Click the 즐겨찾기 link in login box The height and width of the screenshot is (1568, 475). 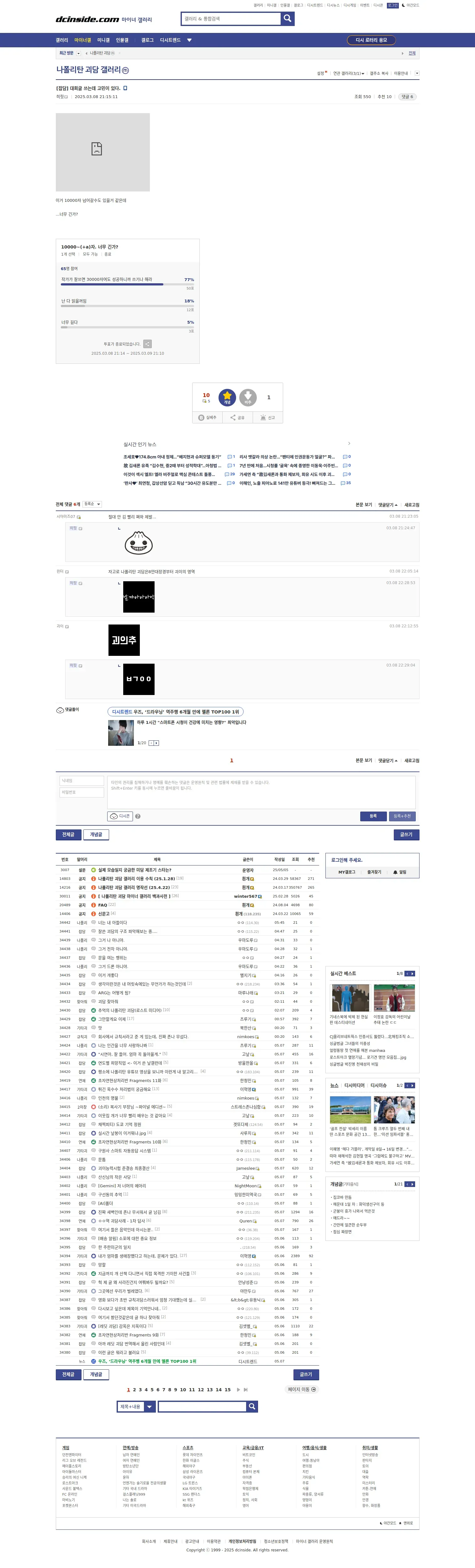pyautogui.click(x=374, y=872)
